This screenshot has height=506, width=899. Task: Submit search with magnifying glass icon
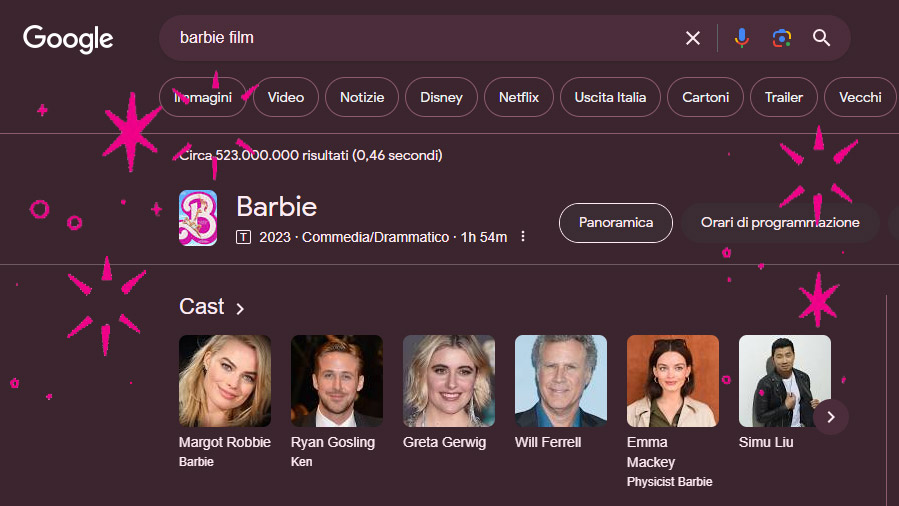point(821,38)
